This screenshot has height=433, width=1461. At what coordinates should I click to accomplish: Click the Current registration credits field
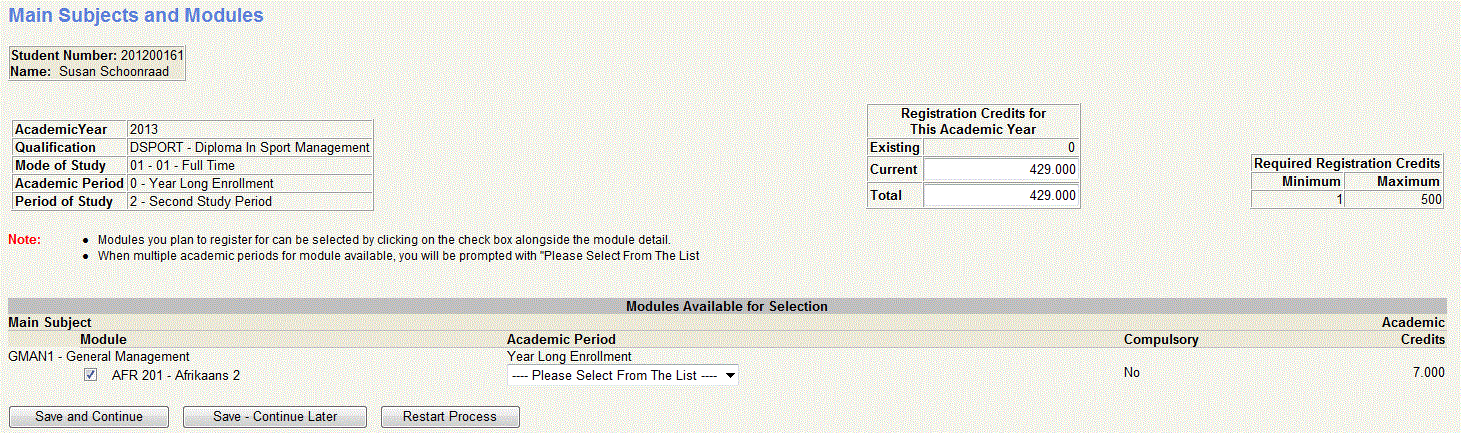click(x=1000, y=170)
